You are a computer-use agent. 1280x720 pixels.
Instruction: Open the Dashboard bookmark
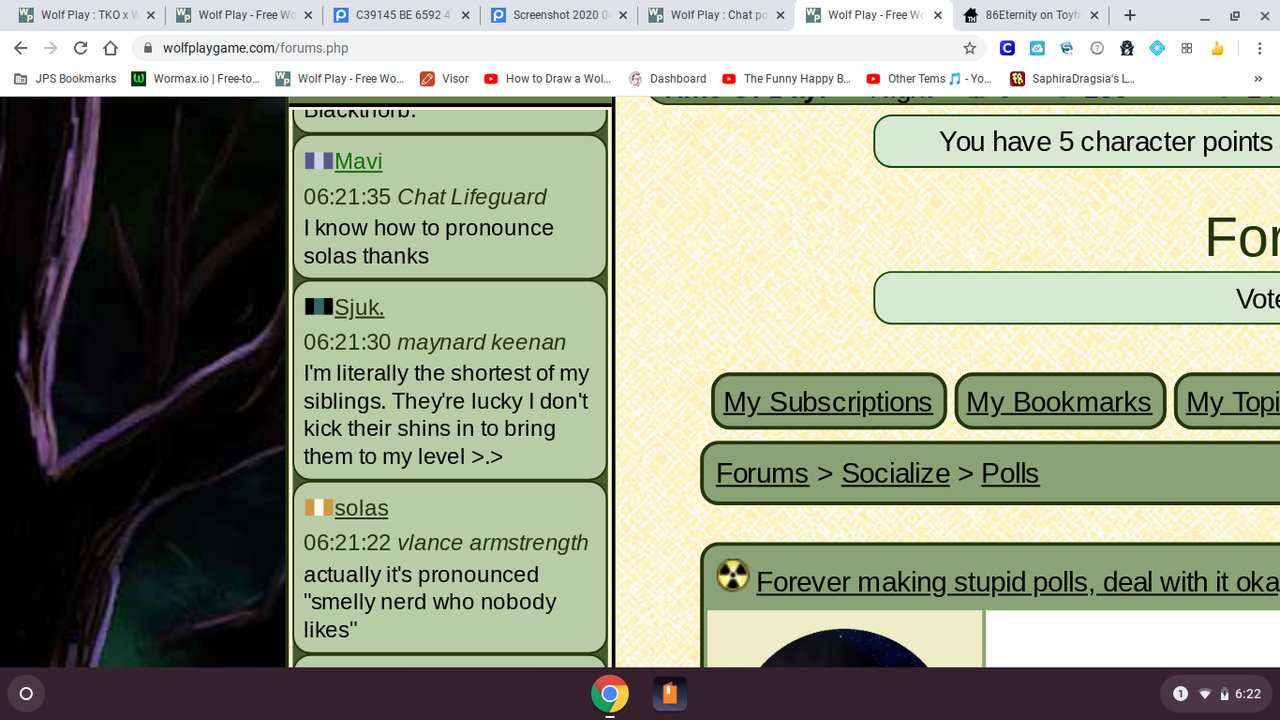pos(667,79)
